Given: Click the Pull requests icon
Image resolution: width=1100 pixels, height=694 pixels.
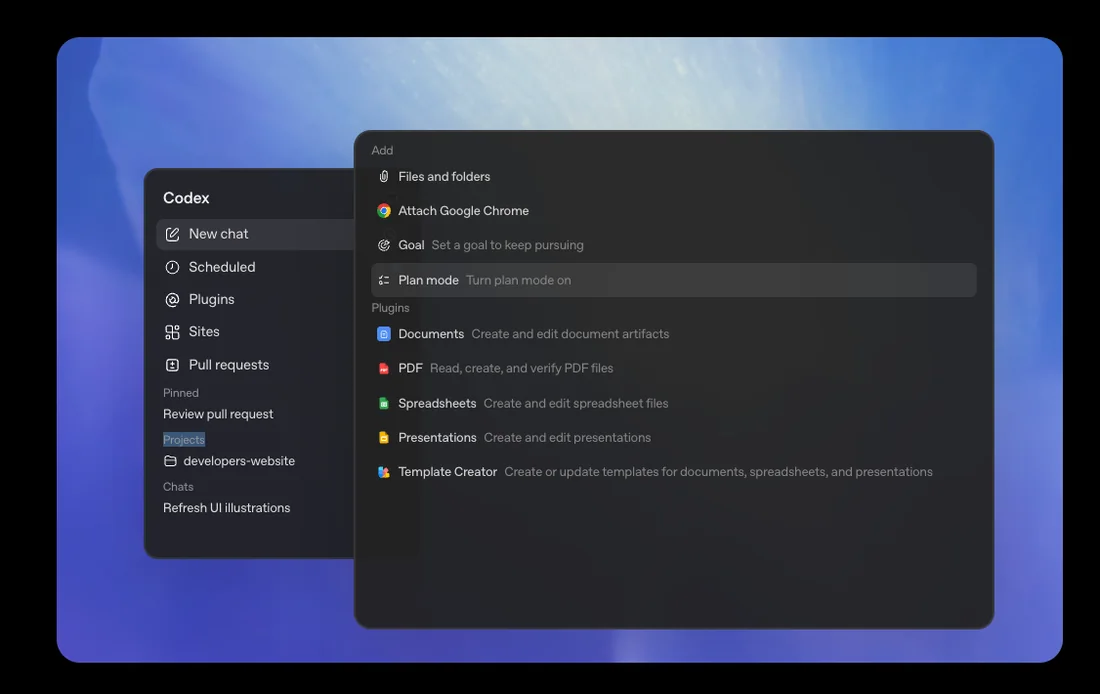Looking at the screenshot, I should [x=172, y=365].
